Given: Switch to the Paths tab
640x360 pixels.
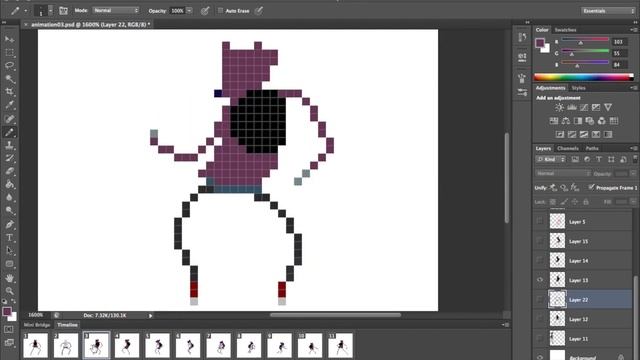Looking at the screenshot, I should pos(592,148).
